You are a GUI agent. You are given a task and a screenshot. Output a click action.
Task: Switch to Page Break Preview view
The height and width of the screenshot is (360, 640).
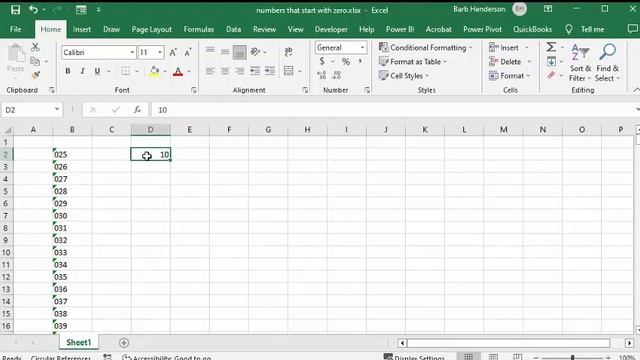[x=518, y=357]
